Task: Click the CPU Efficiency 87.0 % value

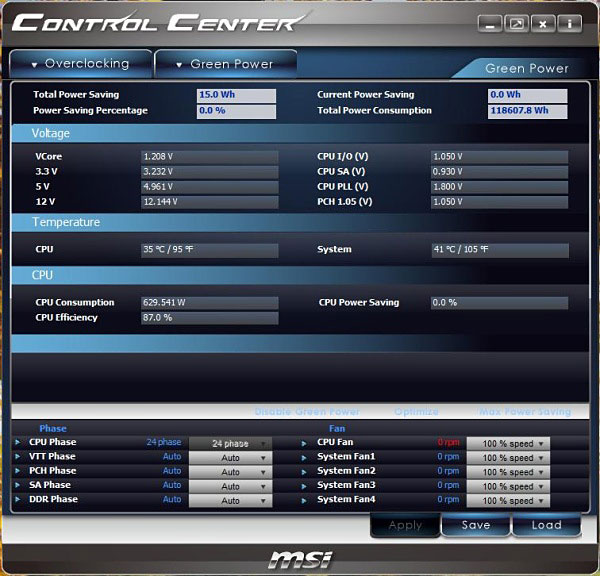Action: tap(210, 318)
